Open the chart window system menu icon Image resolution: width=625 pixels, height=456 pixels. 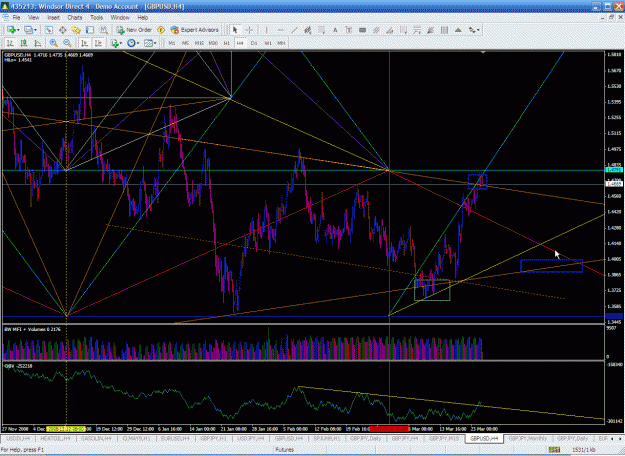5,18
